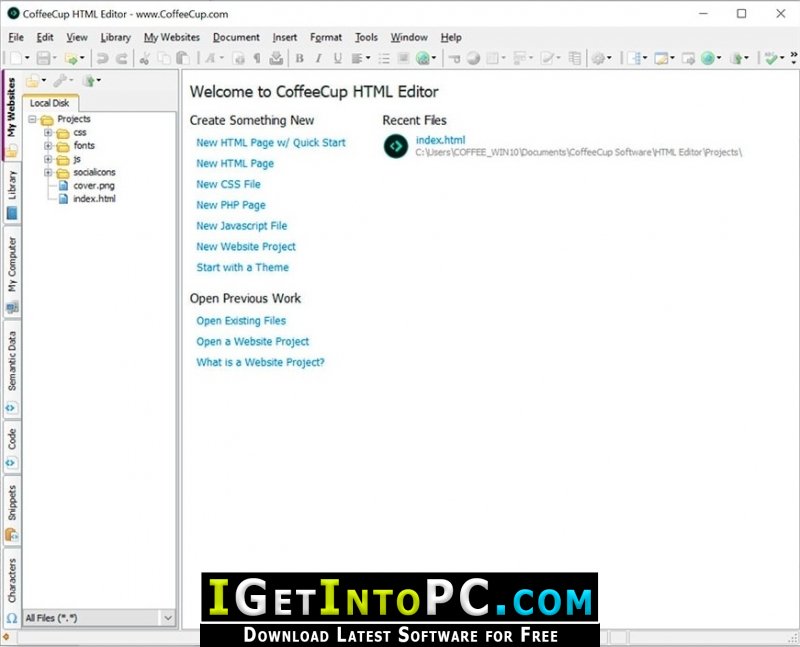The height and width of the screenshot is (647, 800).
Task: Open the New Document dropdown arrow
Action: pyautogui.click(x=27, y=58)
